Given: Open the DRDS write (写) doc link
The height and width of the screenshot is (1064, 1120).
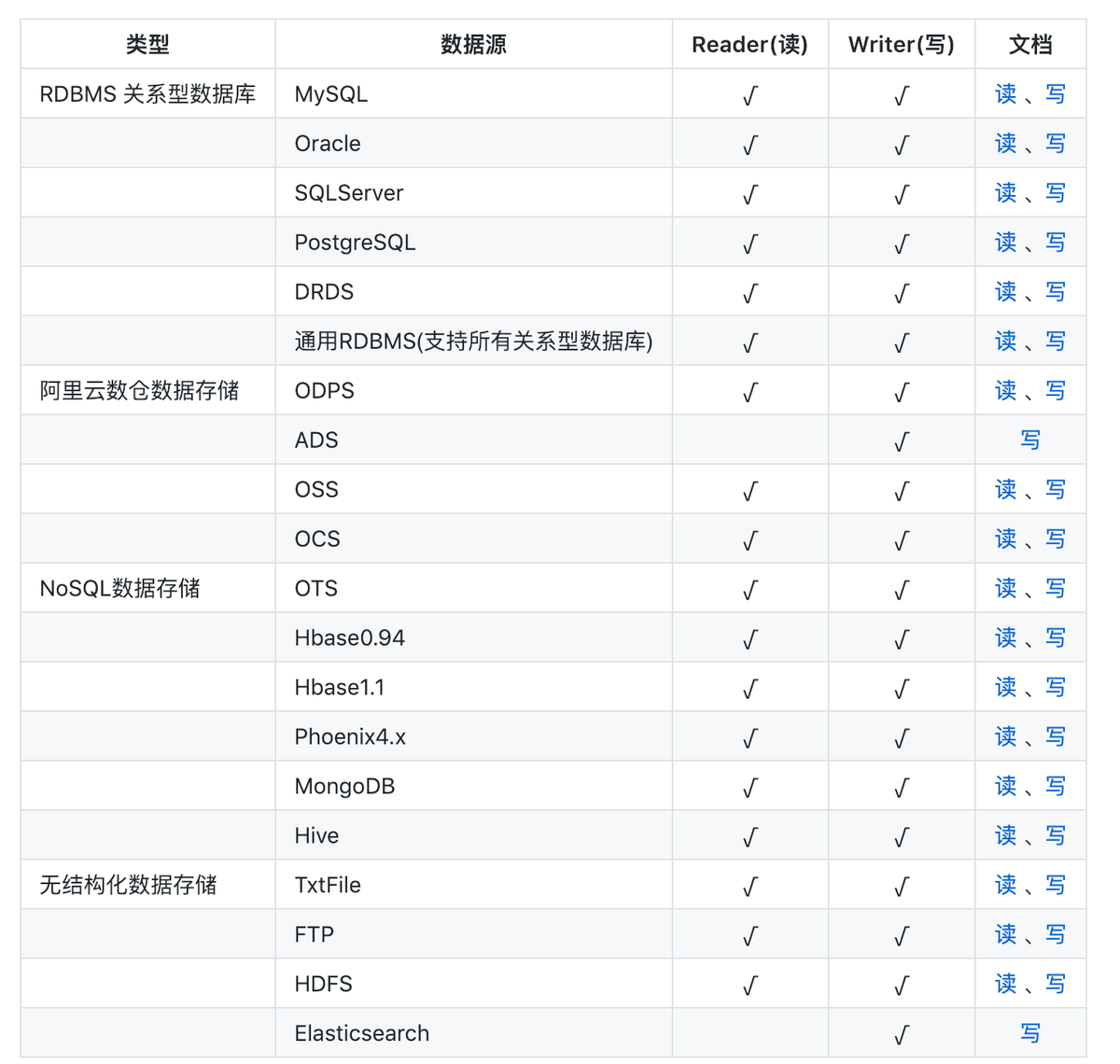Looking at the screenshot, I should point(1055,292).
